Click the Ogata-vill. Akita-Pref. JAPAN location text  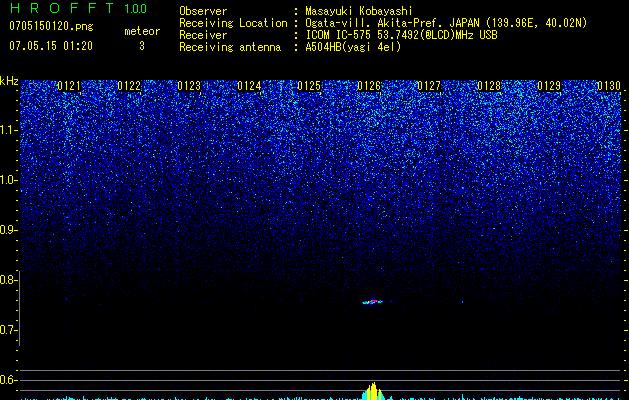[x=446, y=23]
